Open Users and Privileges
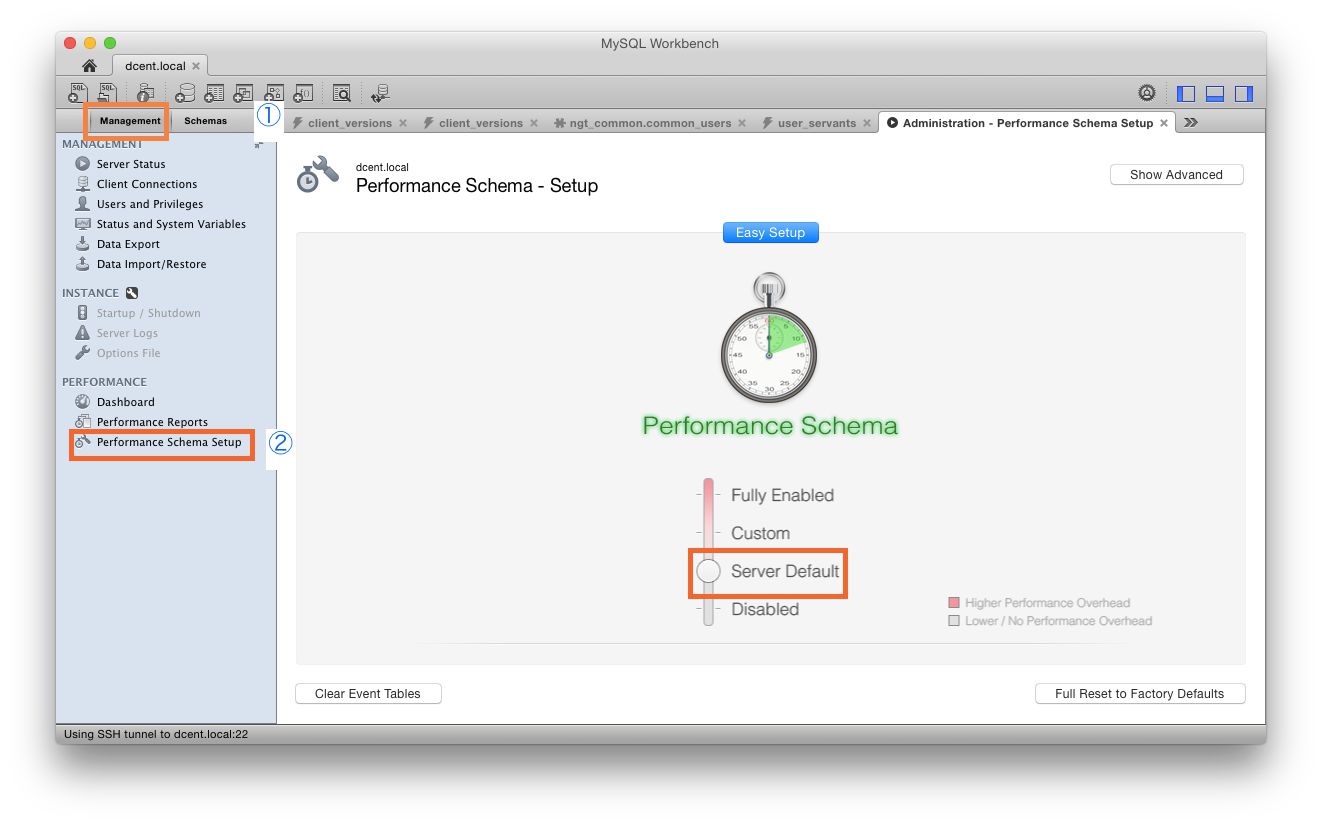1322x824 pixels. (150, 204)
